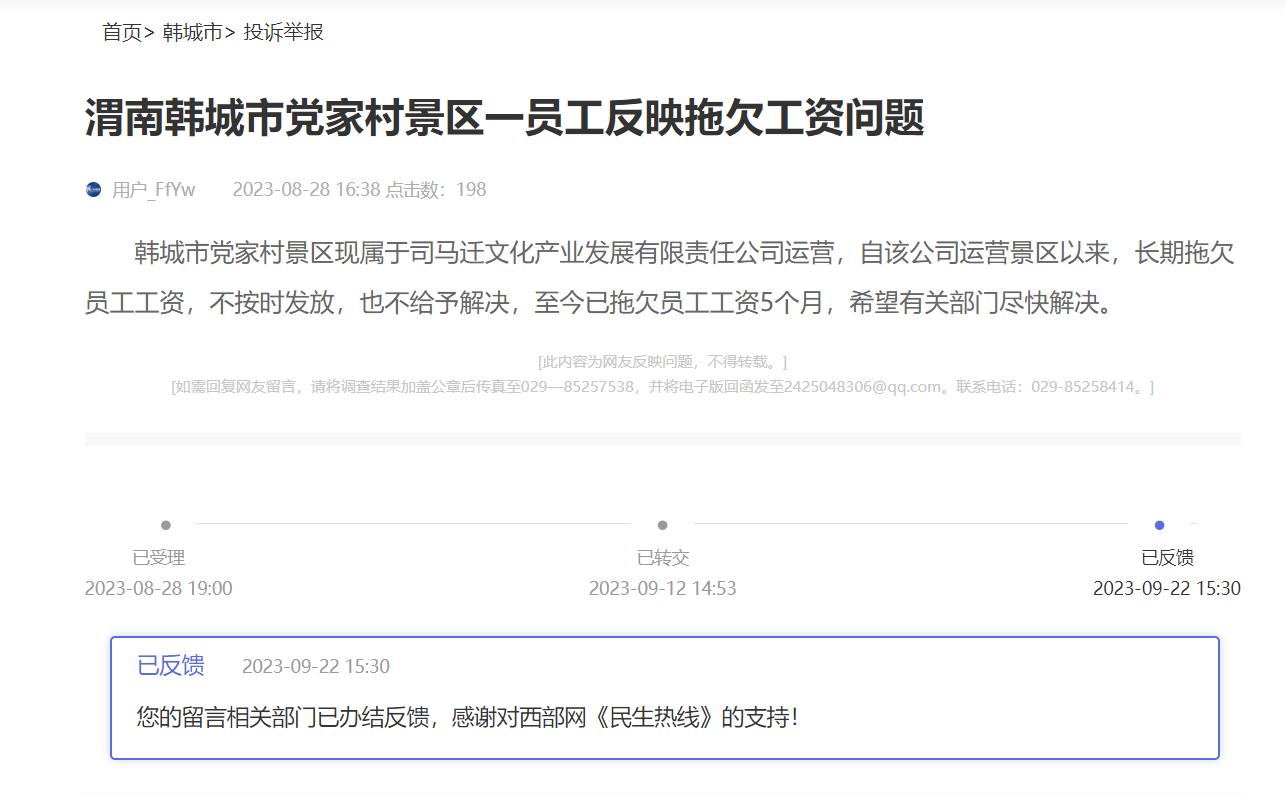Click the 2023-09-22 15:30 timeline timestamp
Screen dimensions: 1285x794
pyautogui.click(x=1167, y=588)
